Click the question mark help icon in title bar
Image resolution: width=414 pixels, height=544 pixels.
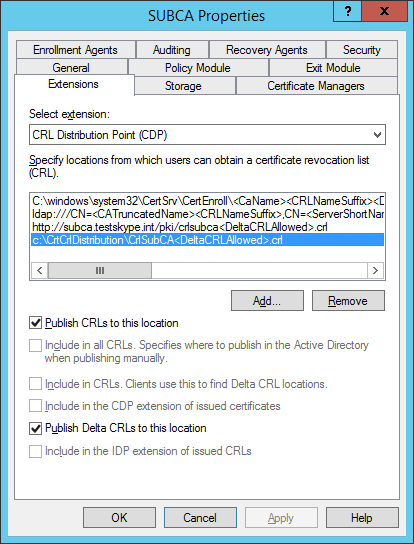pyautogui.click(x=347, y=12)
